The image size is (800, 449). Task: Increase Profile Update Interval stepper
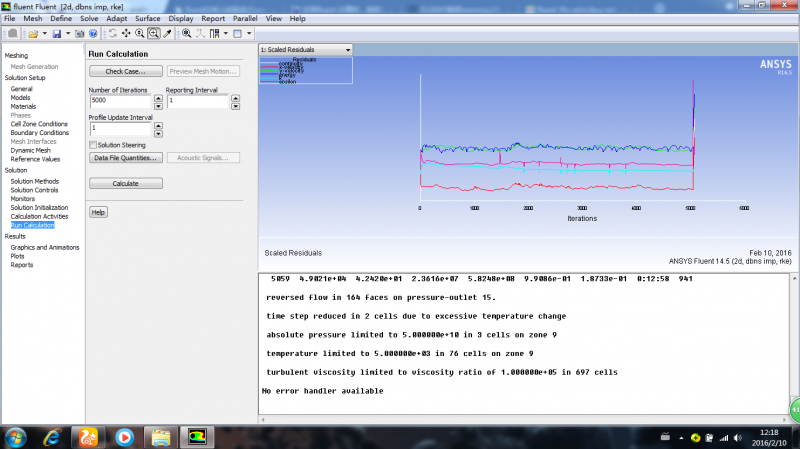[x=158, y=126]
